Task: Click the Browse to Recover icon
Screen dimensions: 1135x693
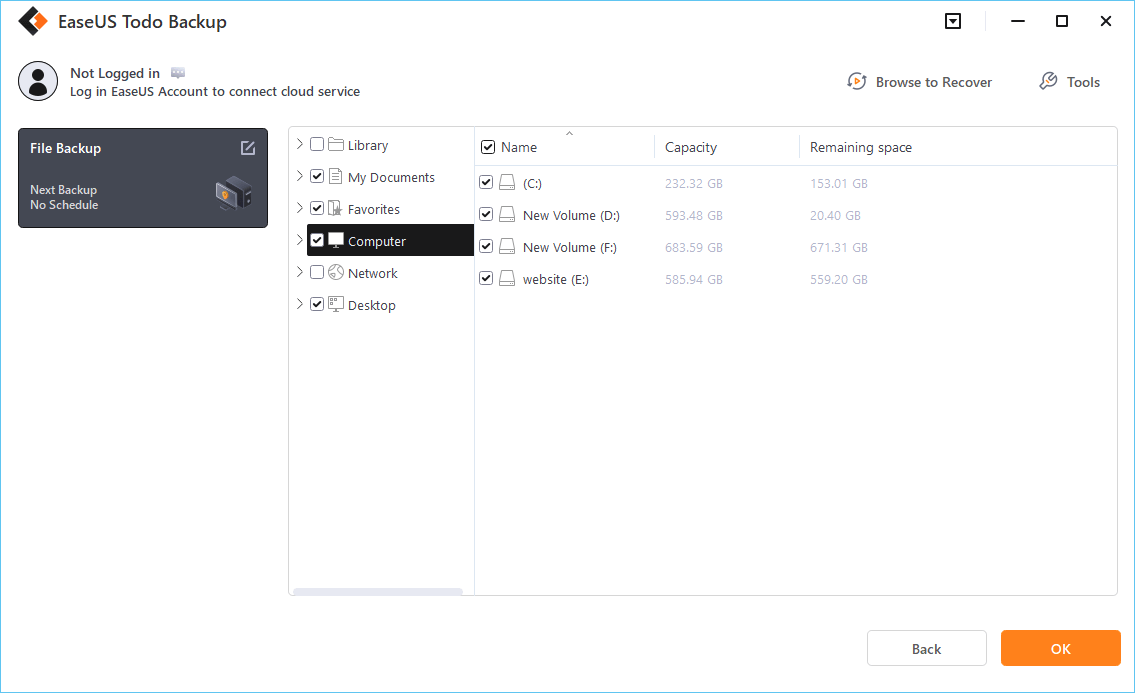Action: (x=856, y=81)
